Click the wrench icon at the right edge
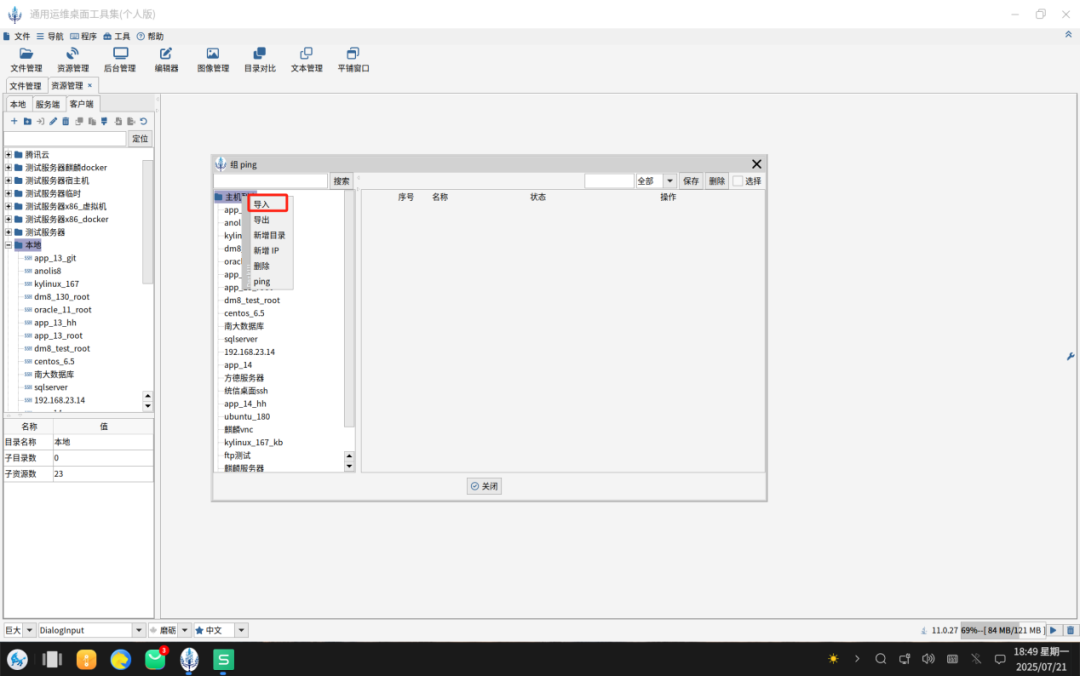 coord(1070,356)
